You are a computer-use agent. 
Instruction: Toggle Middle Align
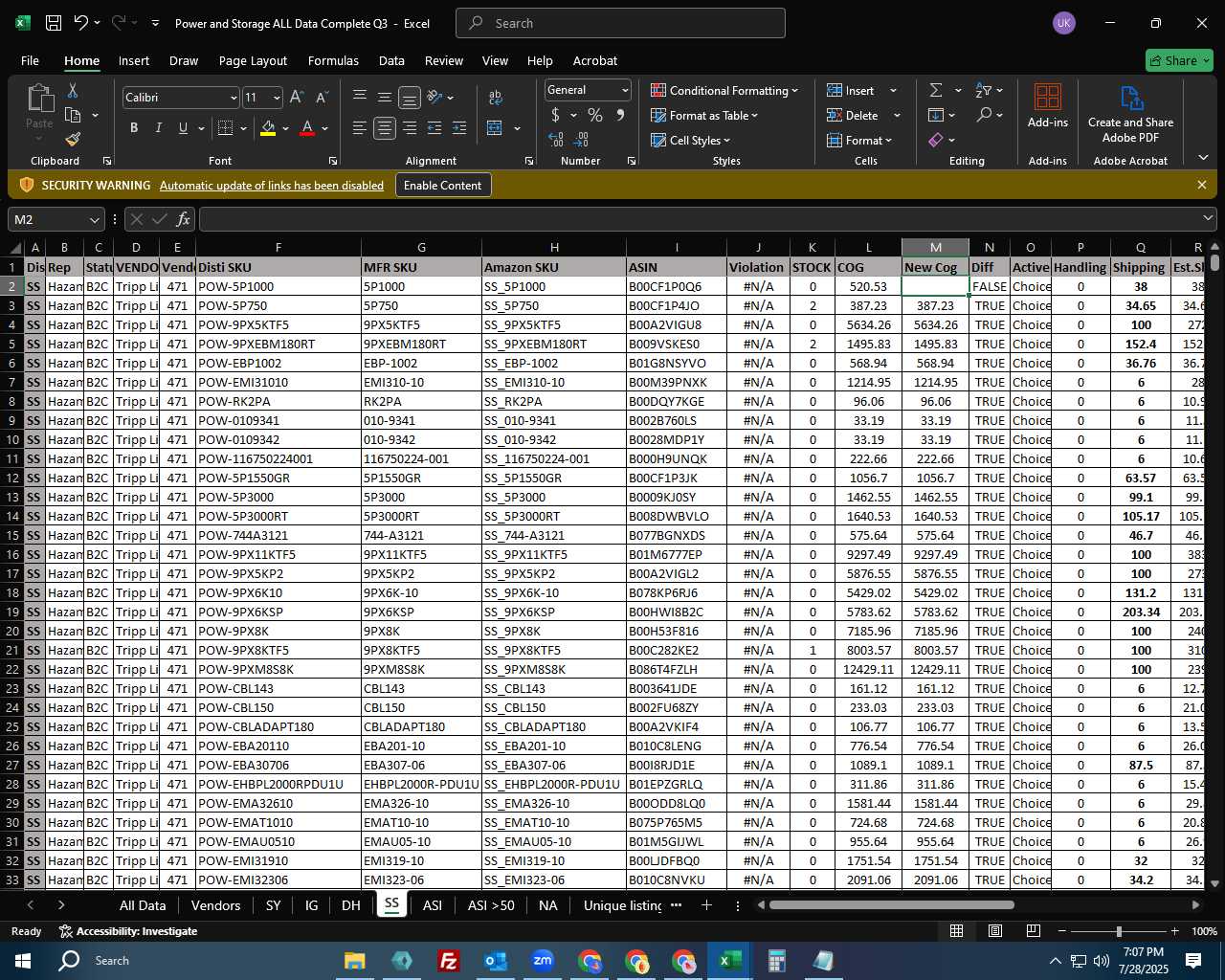385,97
